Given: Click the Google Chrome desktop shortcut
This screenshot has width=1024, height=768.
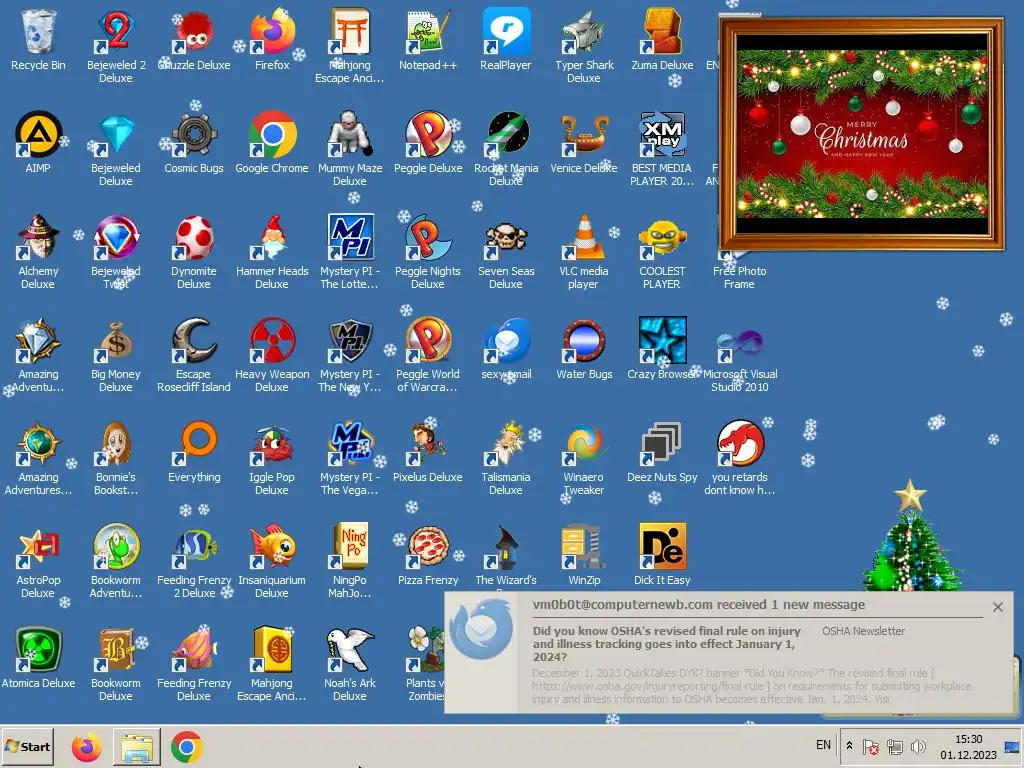Looking at the screenshot, I should coord(272,135).
